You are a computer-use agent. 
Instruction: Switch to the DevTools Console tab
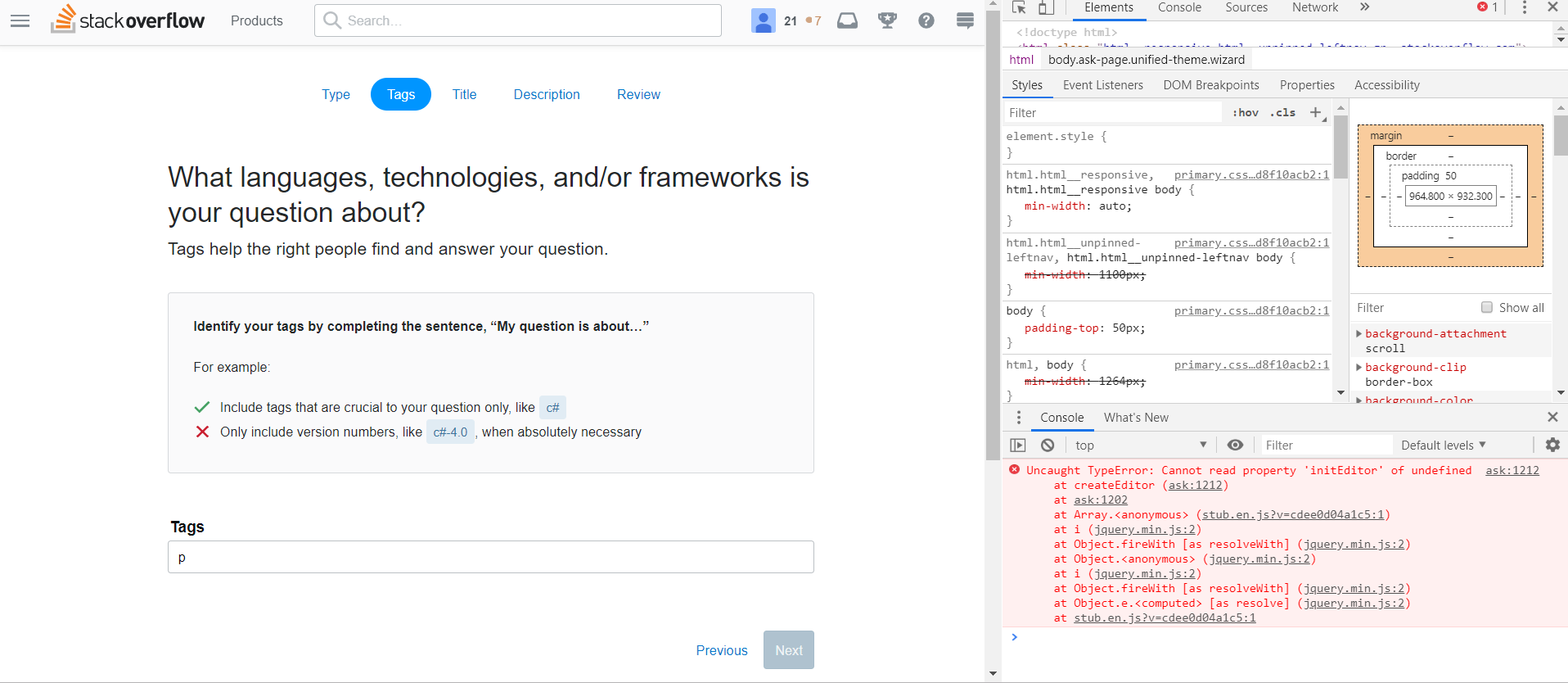pyautogui.click(x=1179, y=7)
